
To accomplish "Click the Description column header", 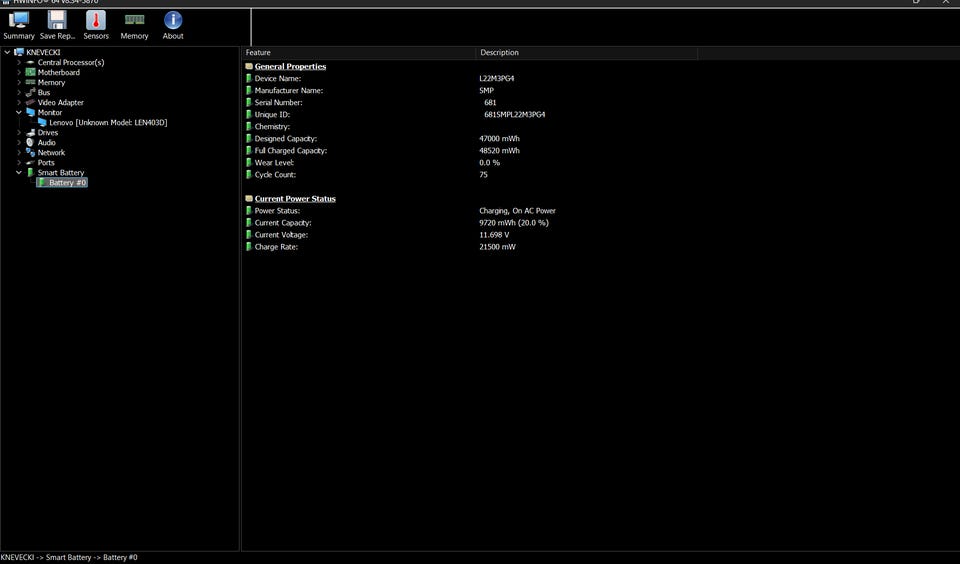I will point(587,53).
